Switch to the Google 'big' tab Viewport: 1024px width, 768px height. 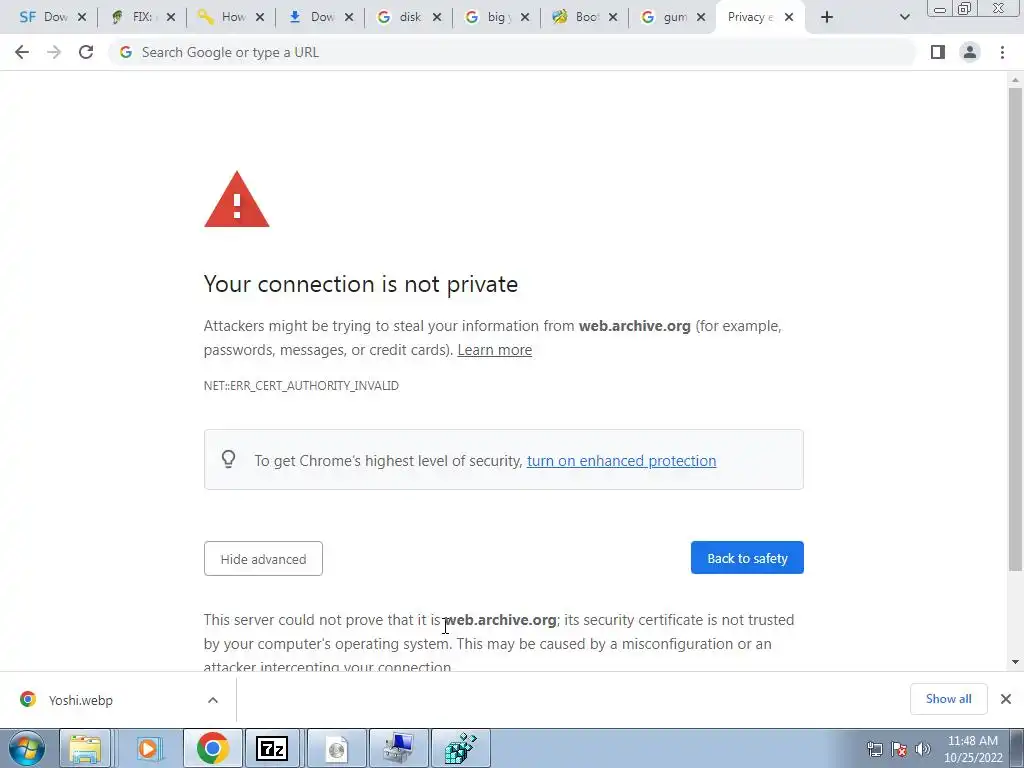coord(495,17)
